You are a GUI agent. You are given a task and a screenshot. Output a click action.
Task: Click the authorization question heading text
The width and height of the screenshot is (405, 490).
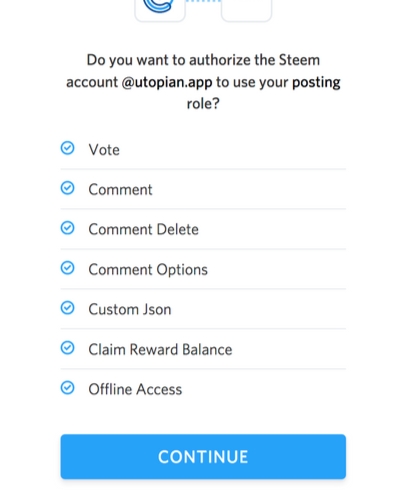click(203, 82)
